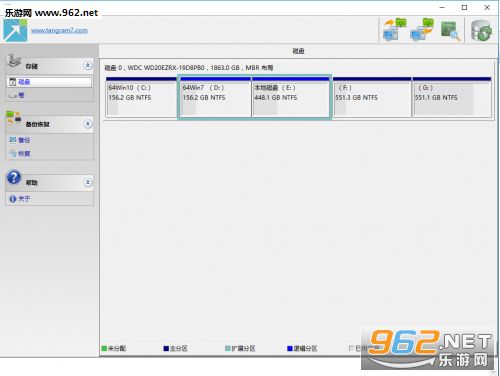Click the restore toolbar icon next to backup
Image resolution: width=500 pixels, height=376 pixels.
pos(422,29)
